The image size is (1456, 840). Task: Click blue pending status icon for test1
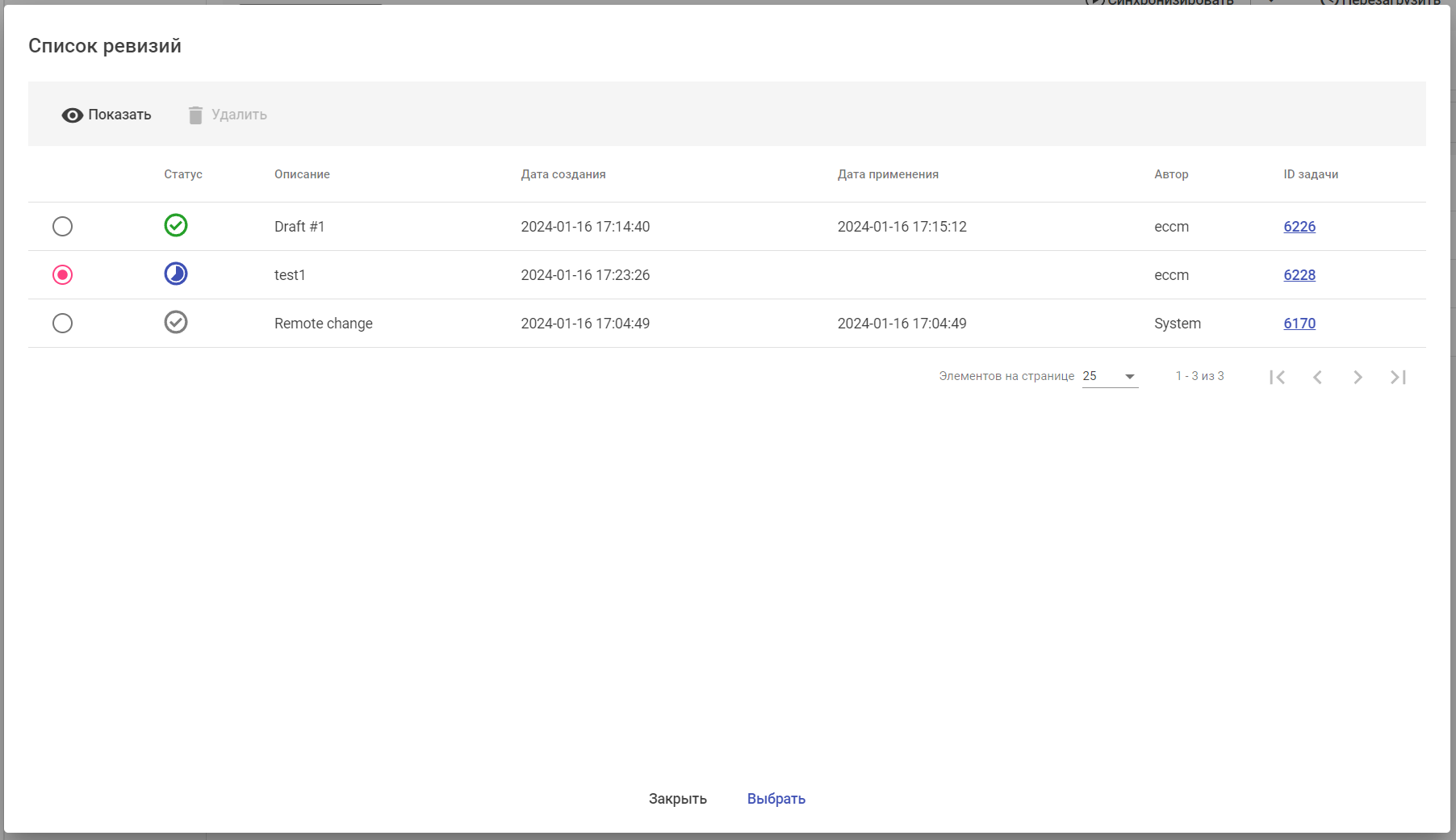point(176,274)
